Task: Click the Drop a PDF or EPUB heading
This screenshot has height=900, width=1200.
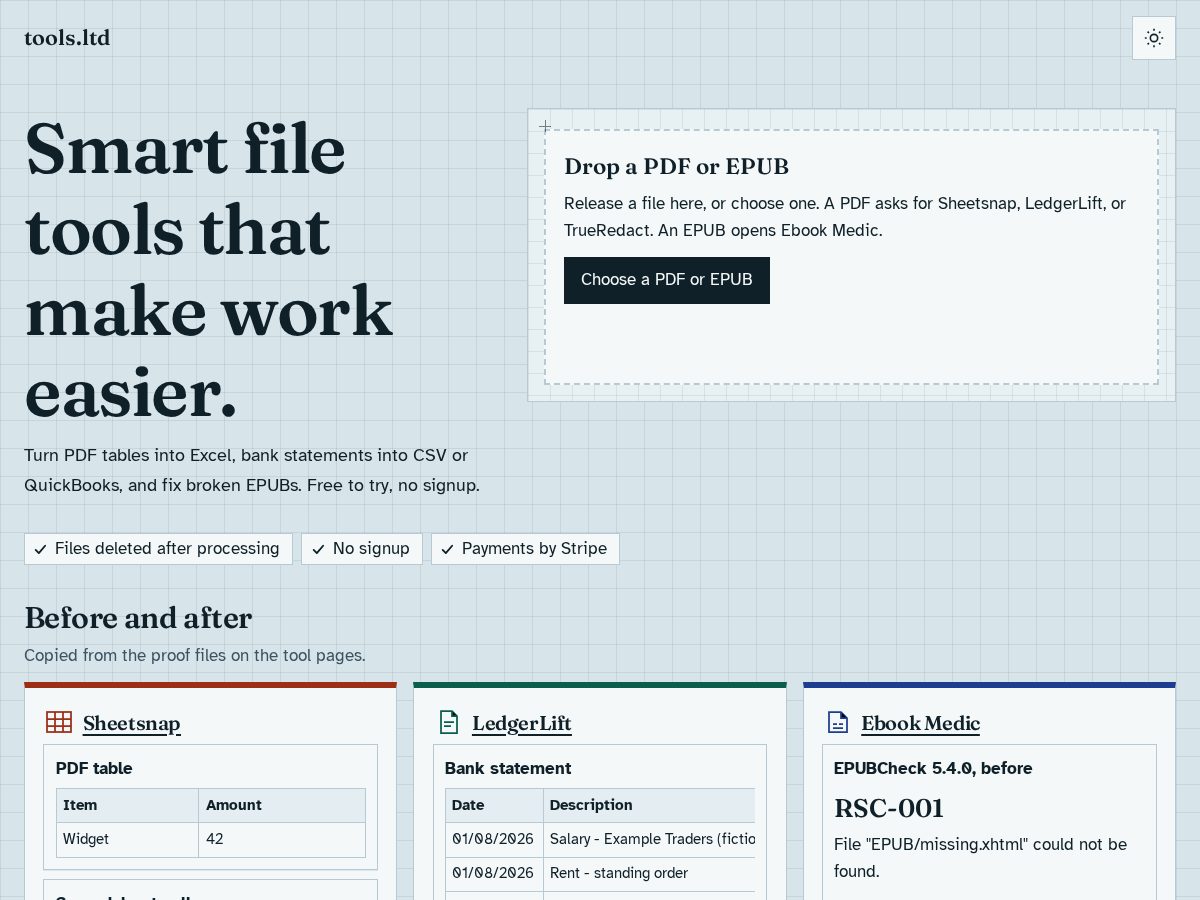Action: [676, 166]
